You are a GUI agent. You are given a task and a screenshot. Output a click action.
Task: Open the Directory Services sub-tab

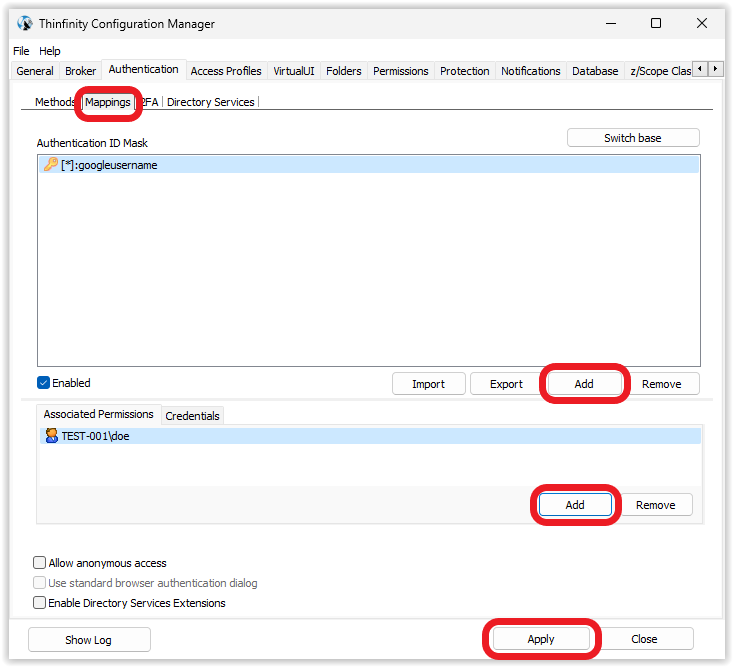pyautogui.click(x=210, y=102)
